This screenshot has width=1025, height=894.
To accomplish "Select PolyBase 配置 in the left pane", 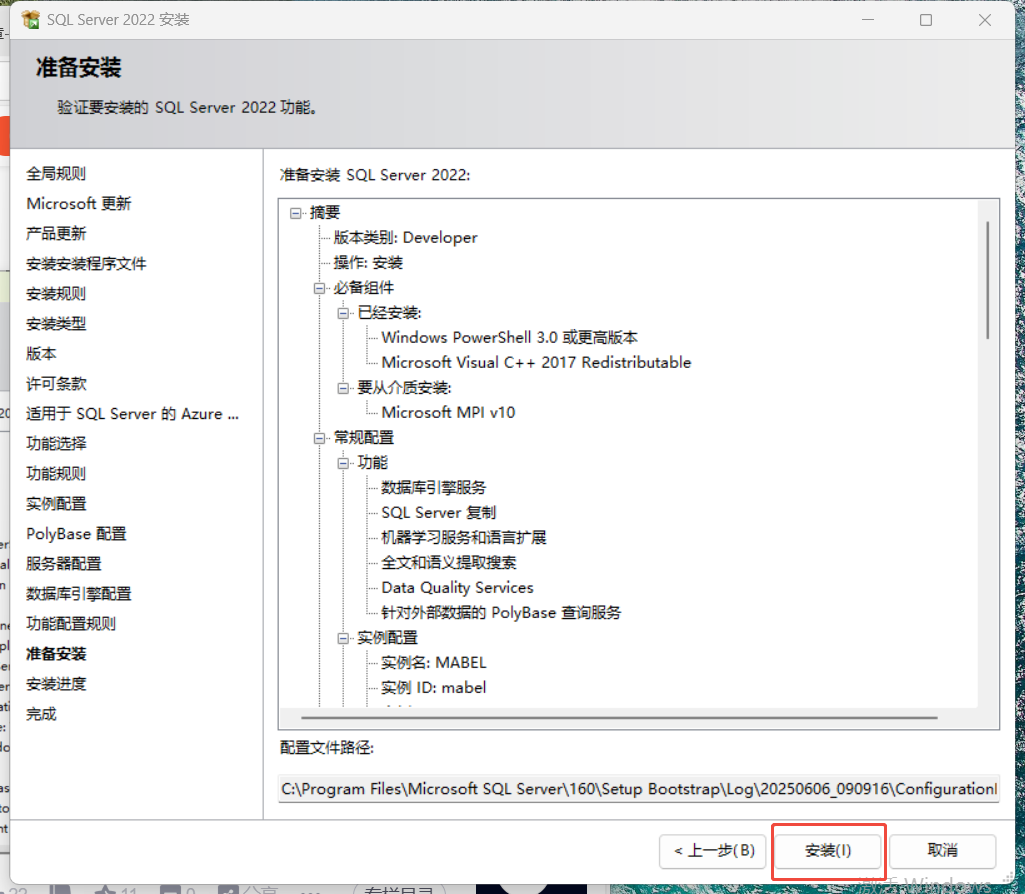I will [x=75, y=533].
